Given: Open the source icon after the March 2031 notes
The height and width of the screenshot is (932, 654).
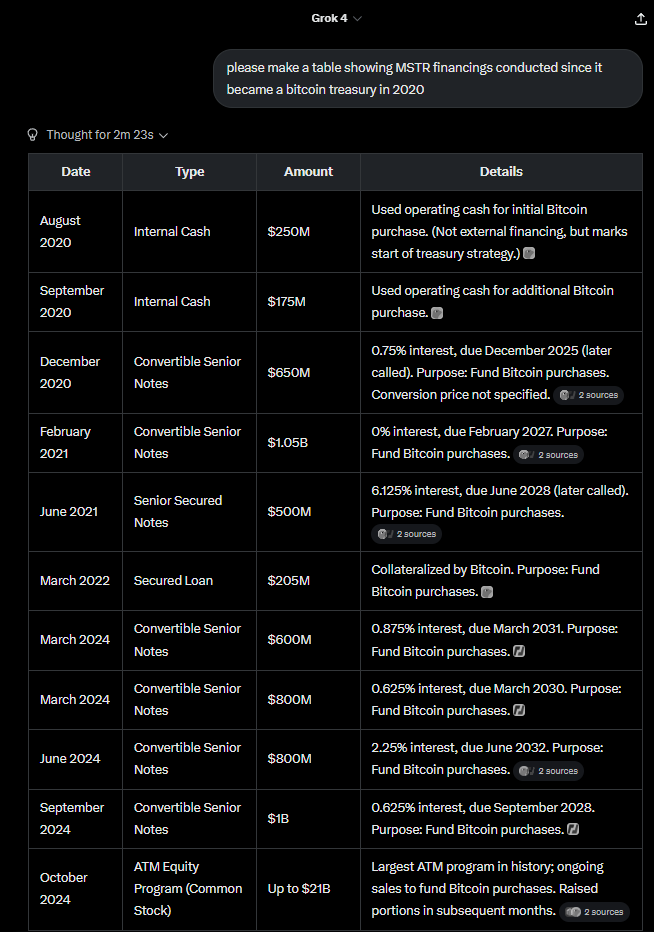Looking at the screenshot, I should [x=519, y=652].
